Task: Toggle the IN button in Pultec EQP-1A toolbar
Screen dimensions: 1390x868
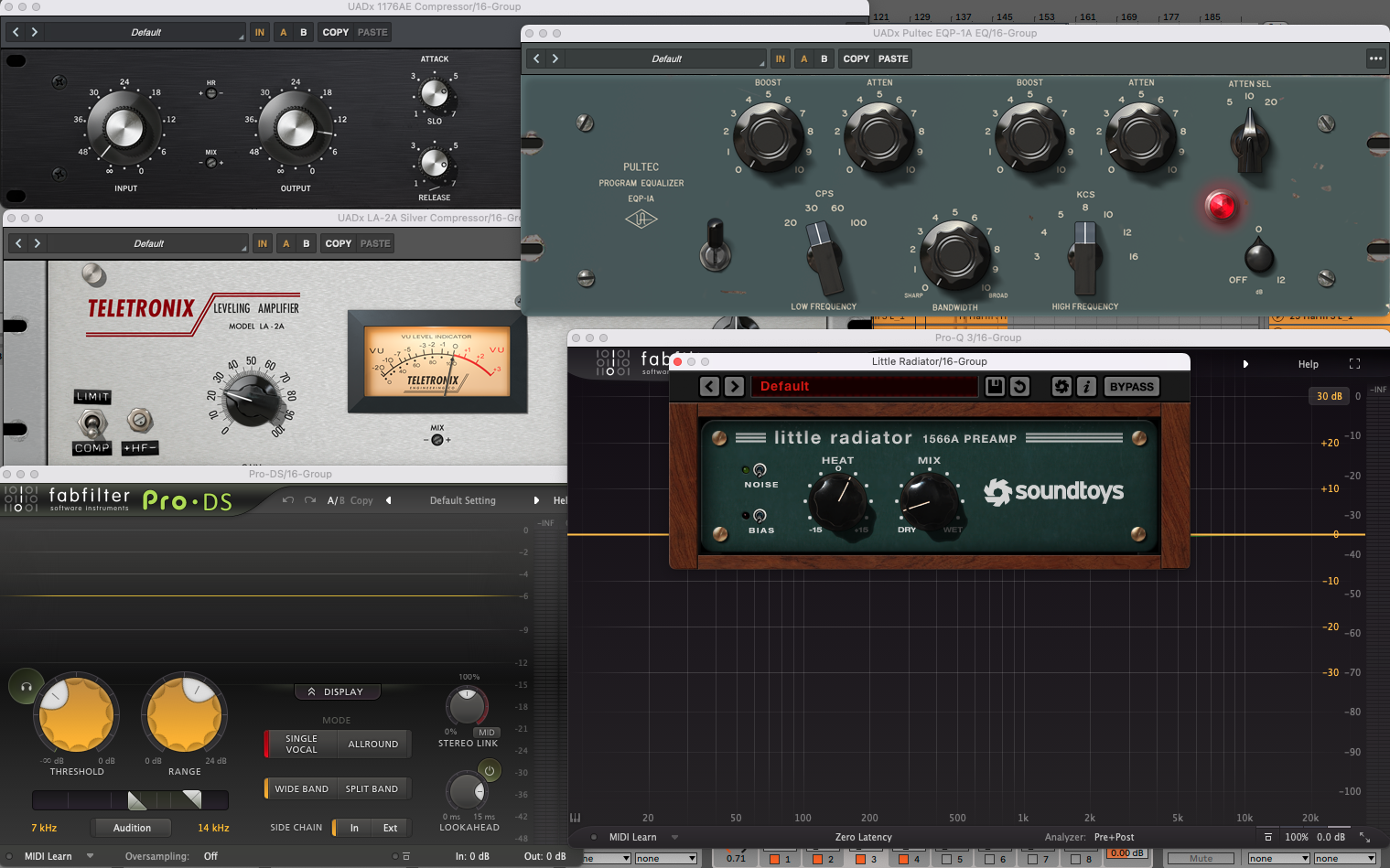Action: point(780,59)
